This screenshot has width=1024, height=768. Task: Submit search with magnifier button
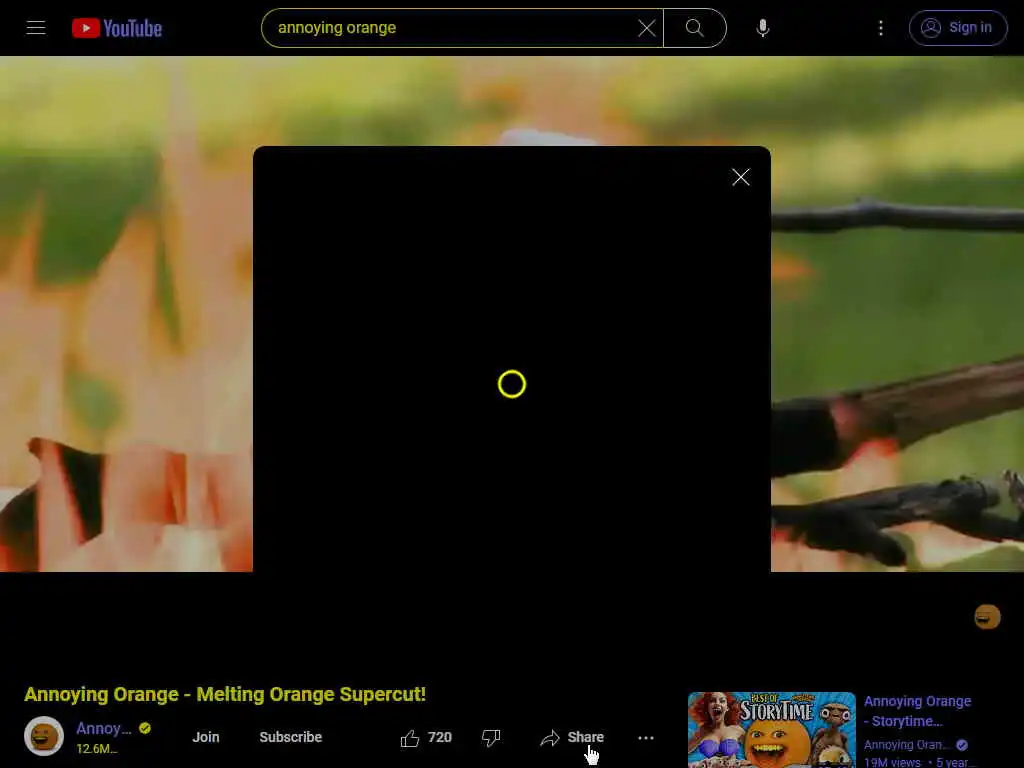click(695, 28)
